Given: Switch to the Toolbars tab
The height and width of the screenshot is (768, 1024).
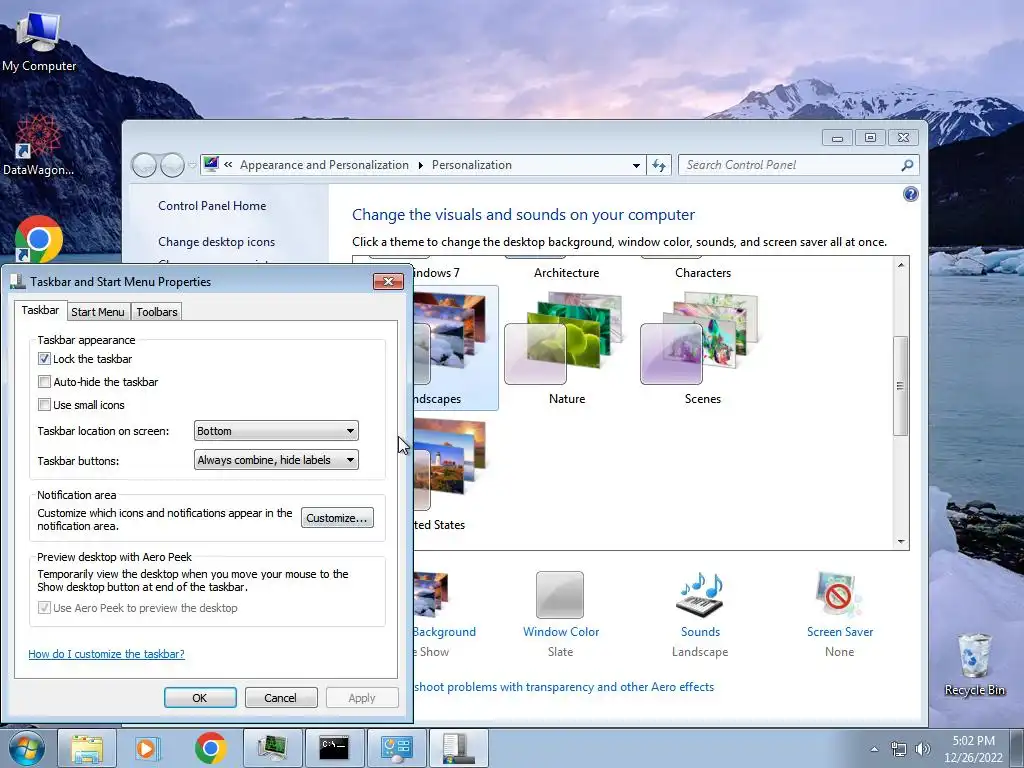Looking at the screenshot, I should [157, 312].
